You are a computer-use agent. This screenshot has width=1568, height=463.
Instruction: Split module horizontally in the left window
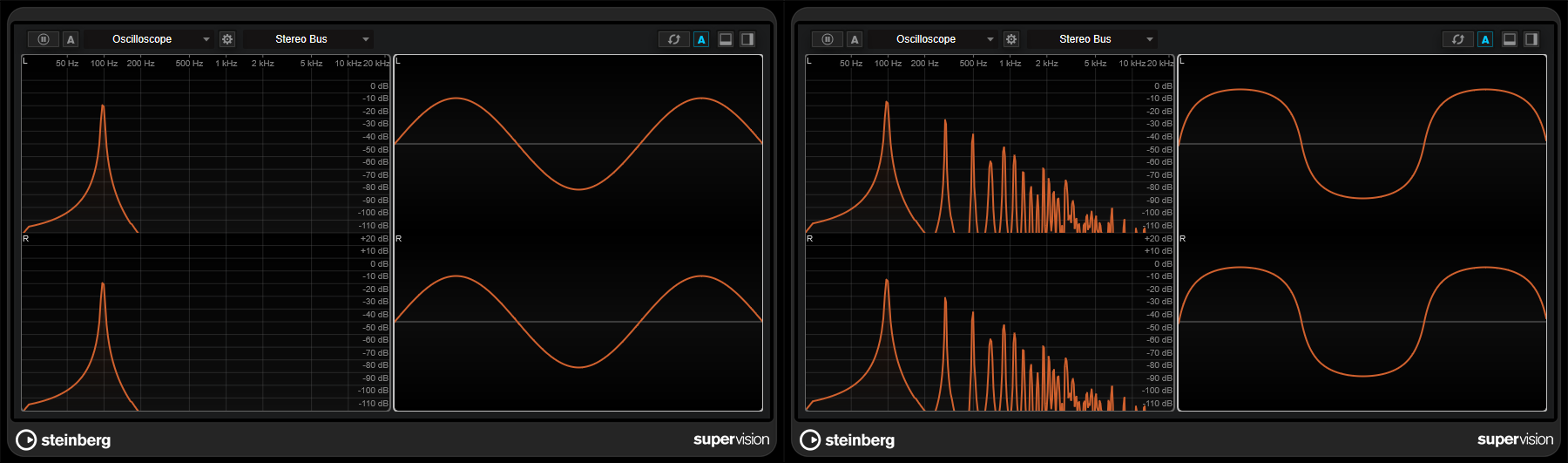click(726, 39)
